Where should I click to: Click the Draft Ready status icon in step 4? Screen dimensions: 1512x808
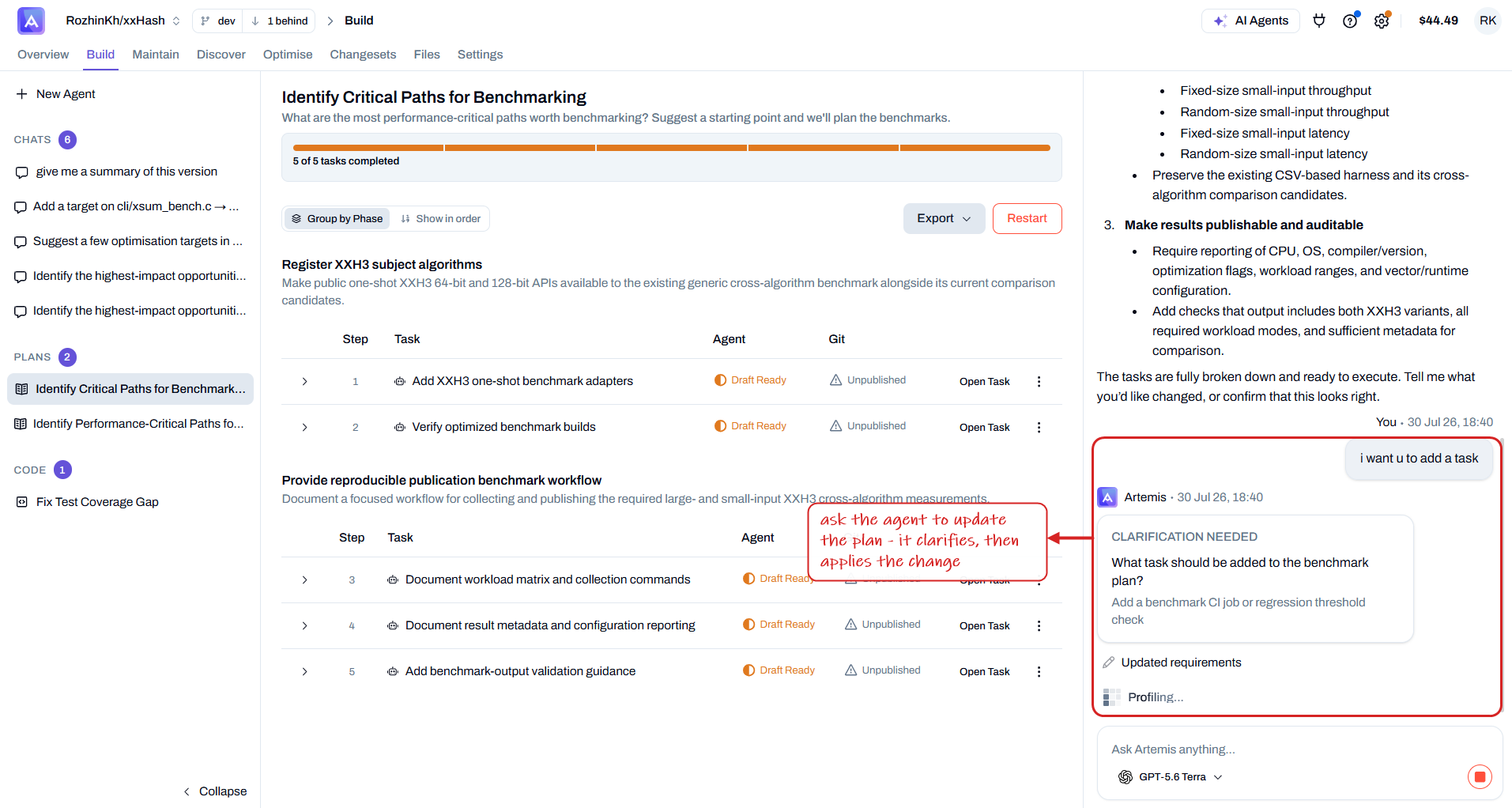[x=748, y=624]
